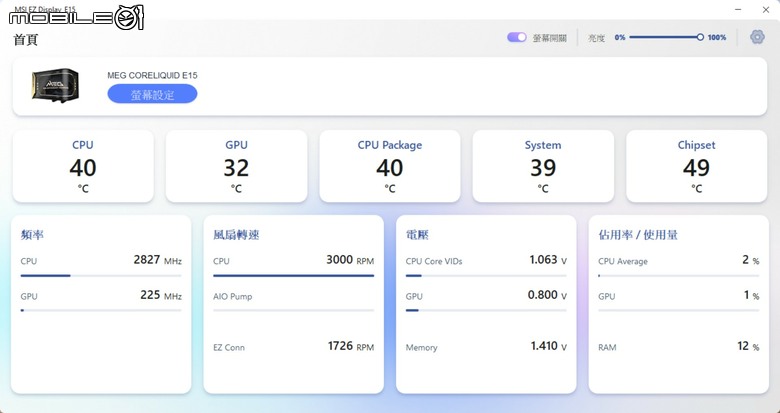Click the GPU voltage value 0.800 V
The image size is (780, 413).
click(547, 295)
